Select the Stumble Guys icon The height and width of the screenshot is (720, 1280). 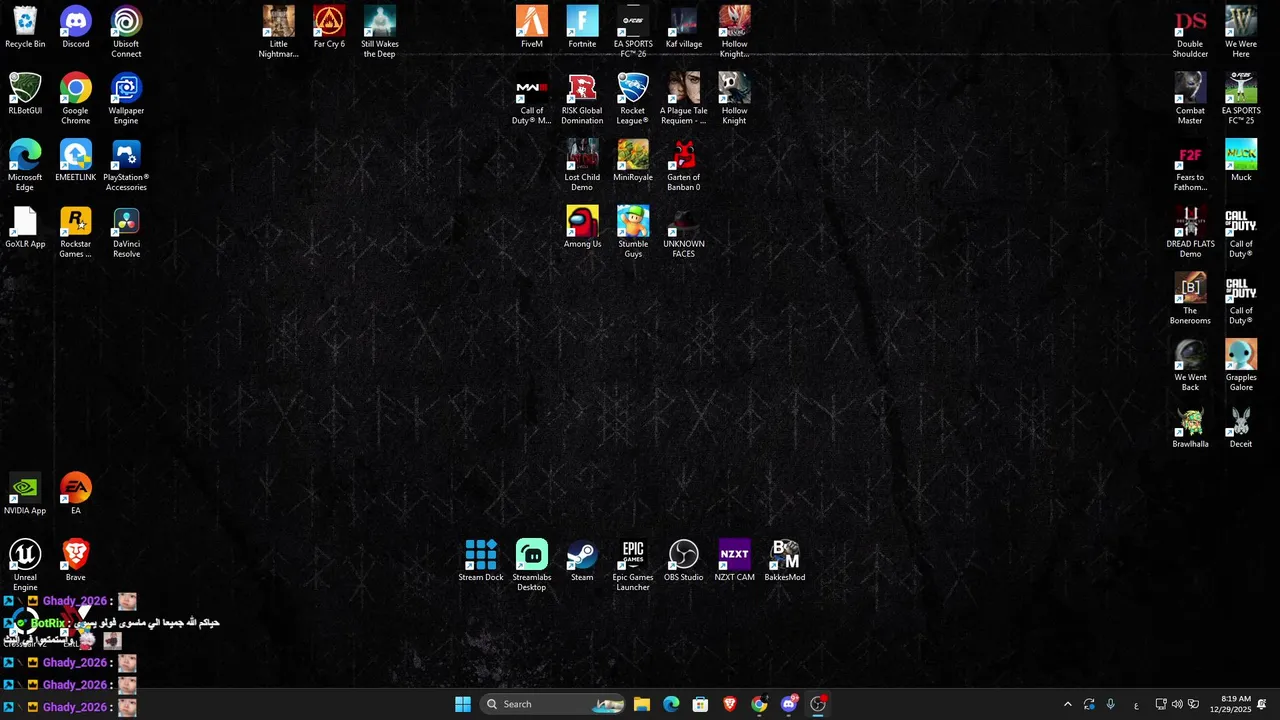633,232
